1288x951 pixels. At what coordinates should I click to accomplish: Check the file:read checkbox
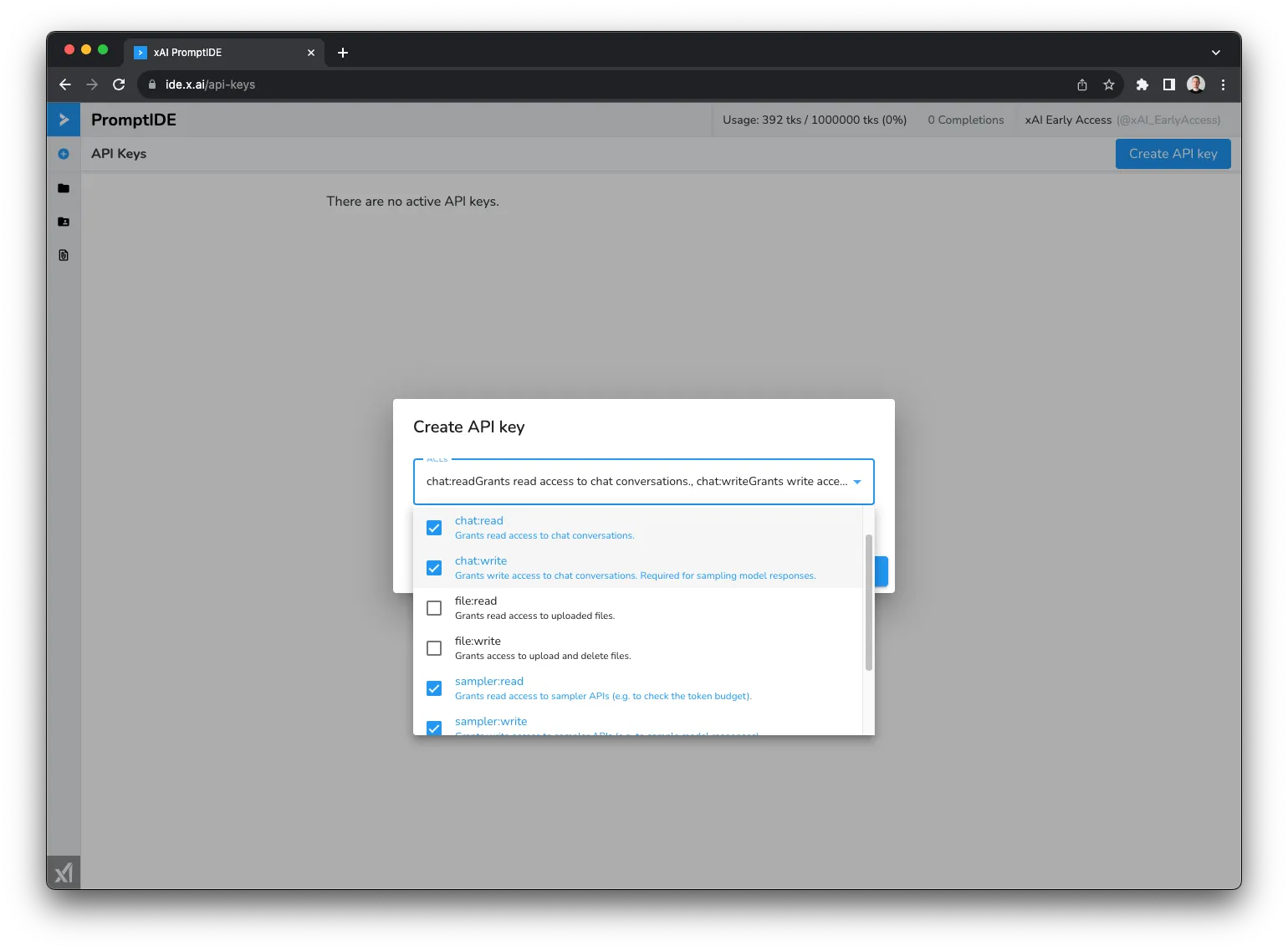click(x=434, y=608)
